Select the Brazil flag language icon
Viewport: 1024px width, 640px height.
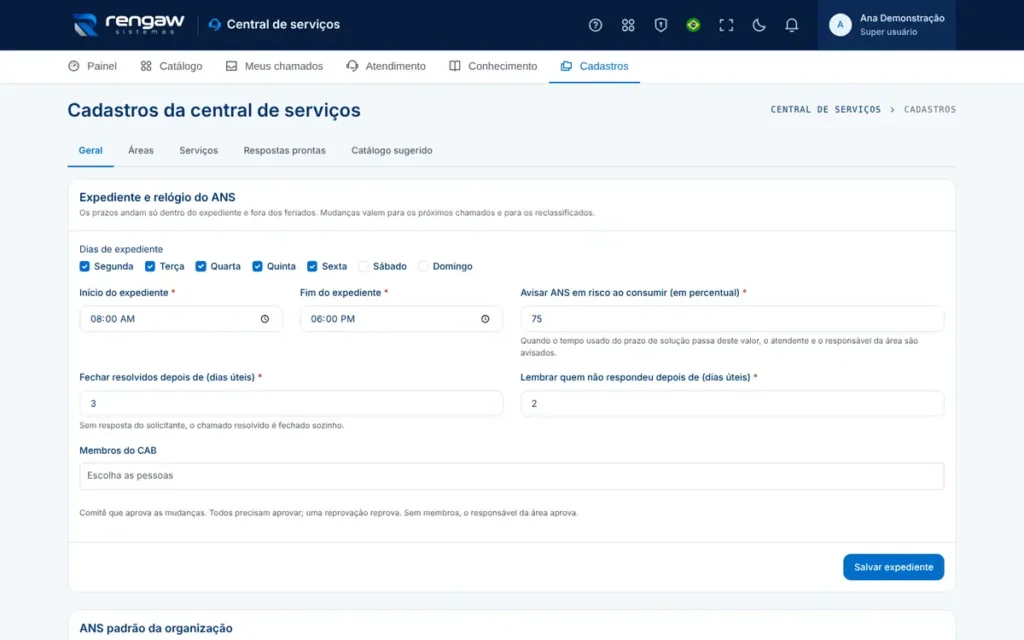[x=693, y=25]
